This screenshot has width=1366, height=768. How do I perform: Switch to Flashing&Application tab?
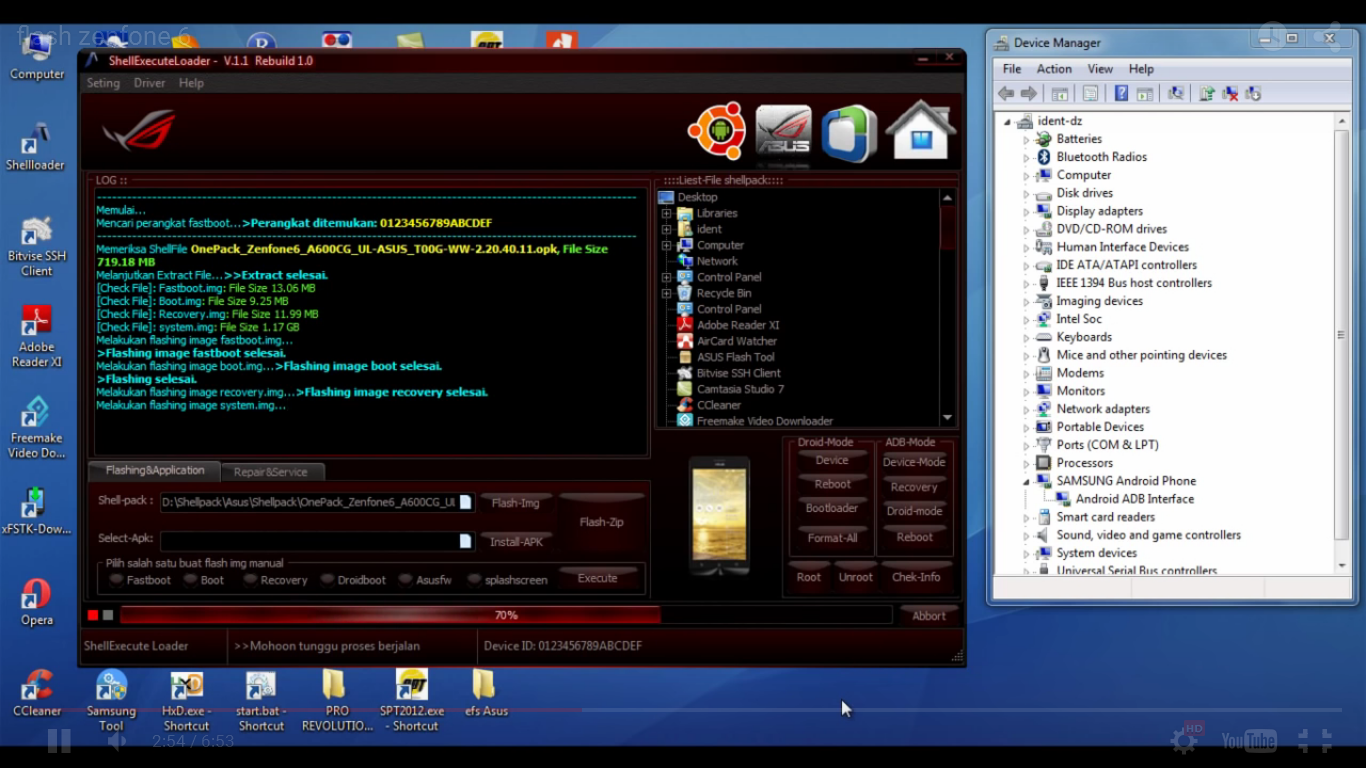click(155, 470)
